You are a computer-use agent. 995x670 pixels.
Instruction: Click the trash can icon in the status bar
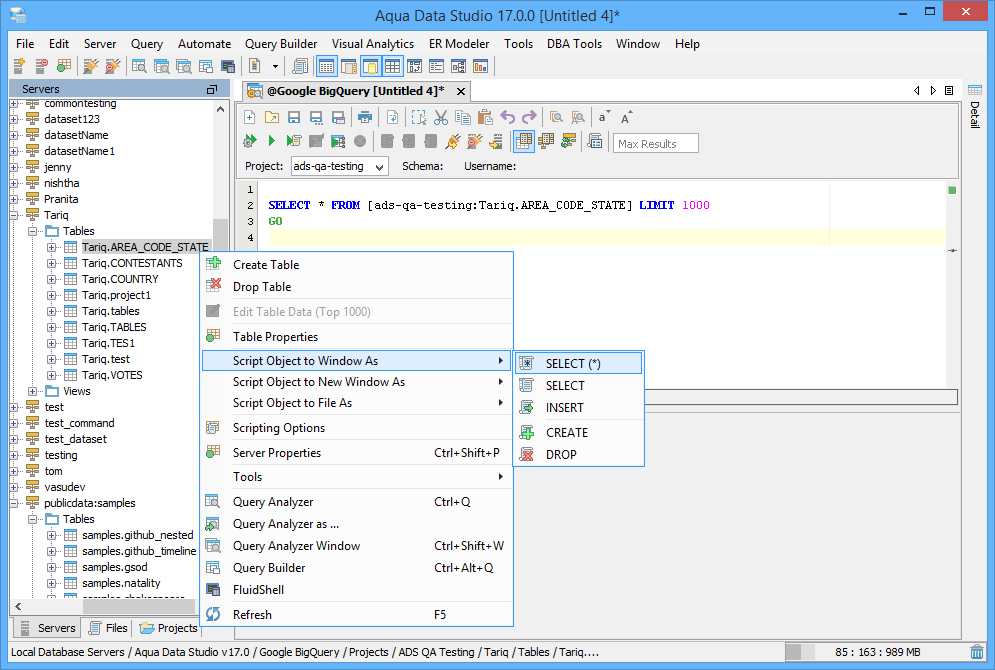[977, 652]
